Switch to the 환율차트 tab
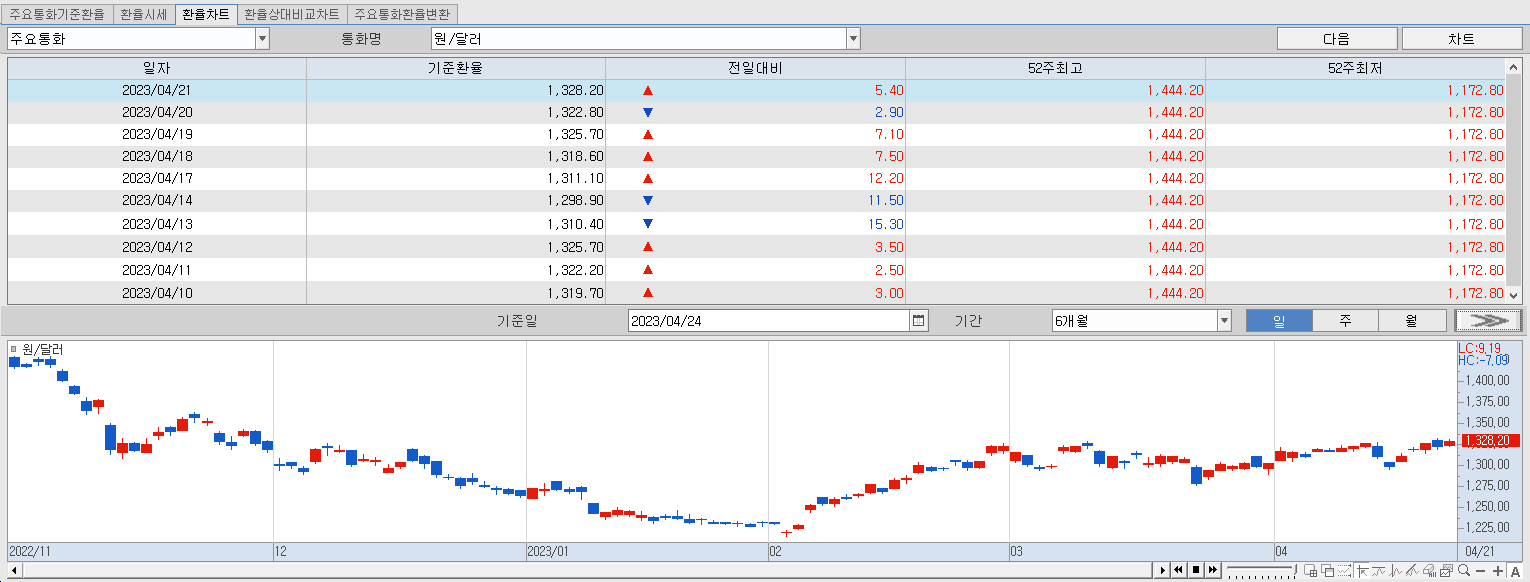Screen dimensions: 1530x582 205,14
